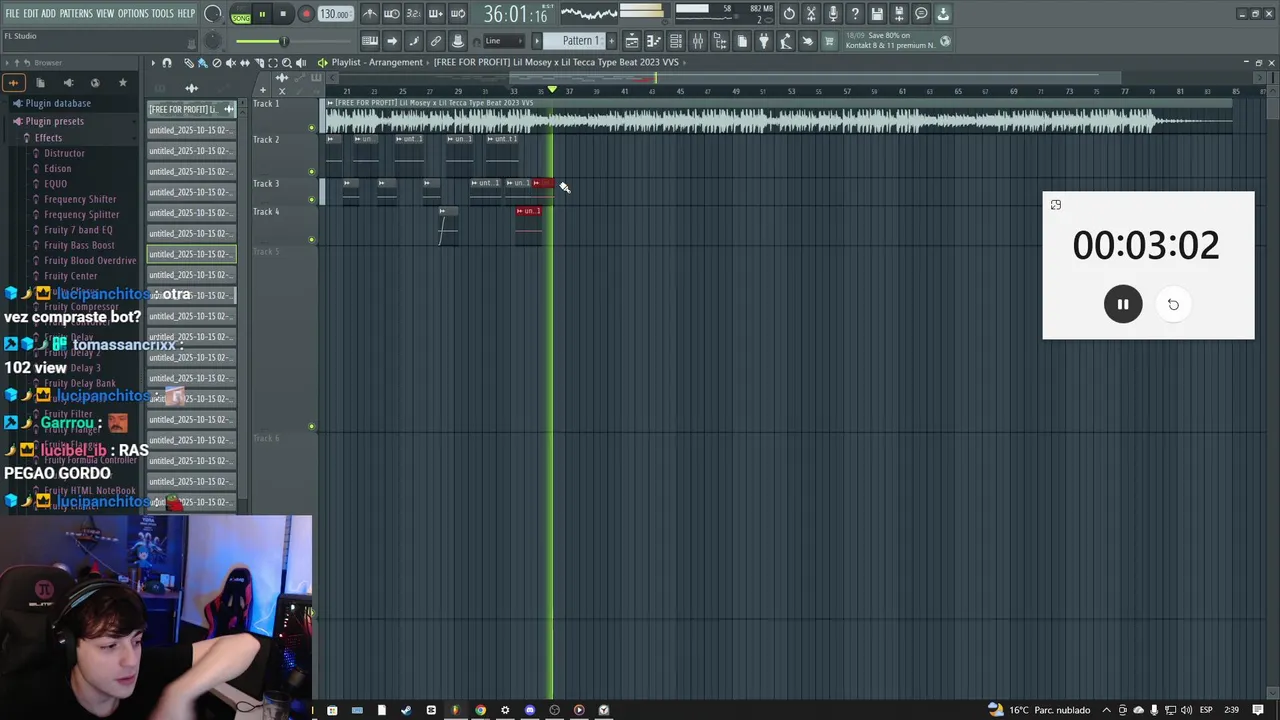The image size is (1280, 720).
Task: Click the one-click audio recording microphone
Action: (x=833, y=14)
